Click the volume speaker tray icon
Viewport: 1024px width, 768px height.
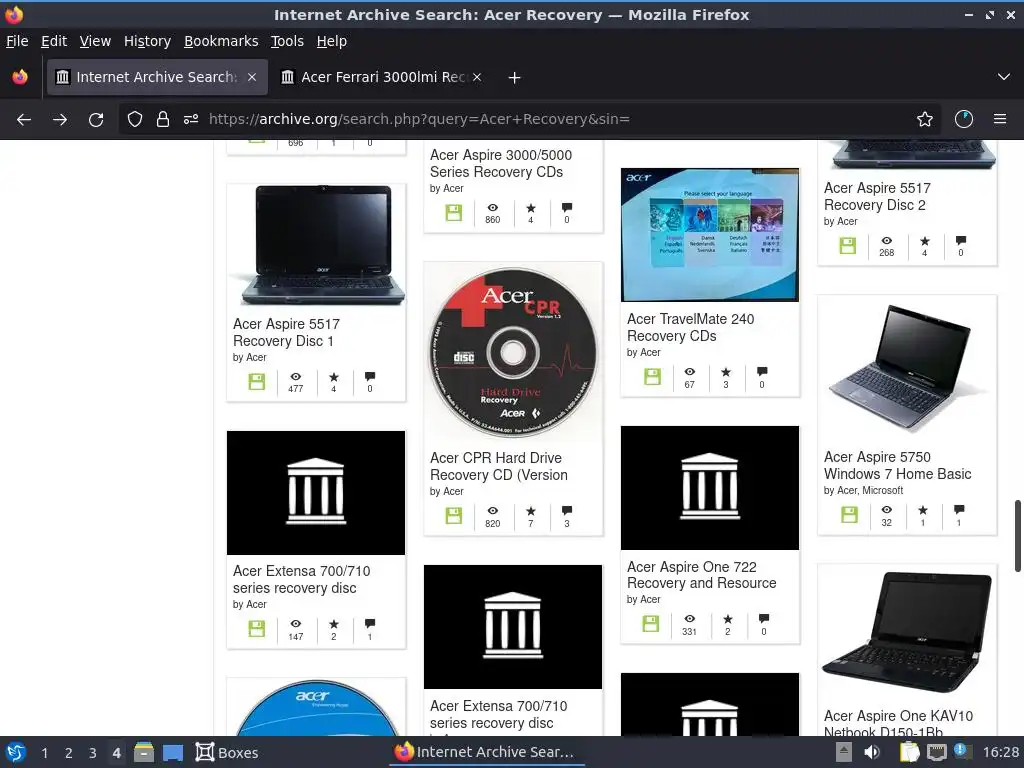(x=871, y=752)
